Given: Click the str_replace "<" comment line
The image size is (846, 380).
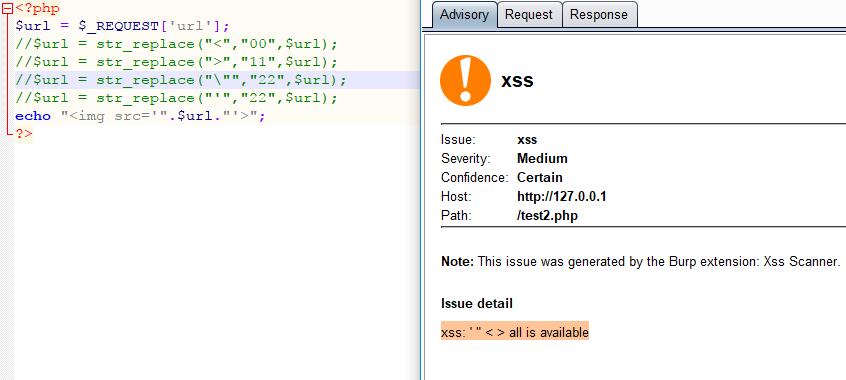Looking at the screenshot, I should 176,44.
